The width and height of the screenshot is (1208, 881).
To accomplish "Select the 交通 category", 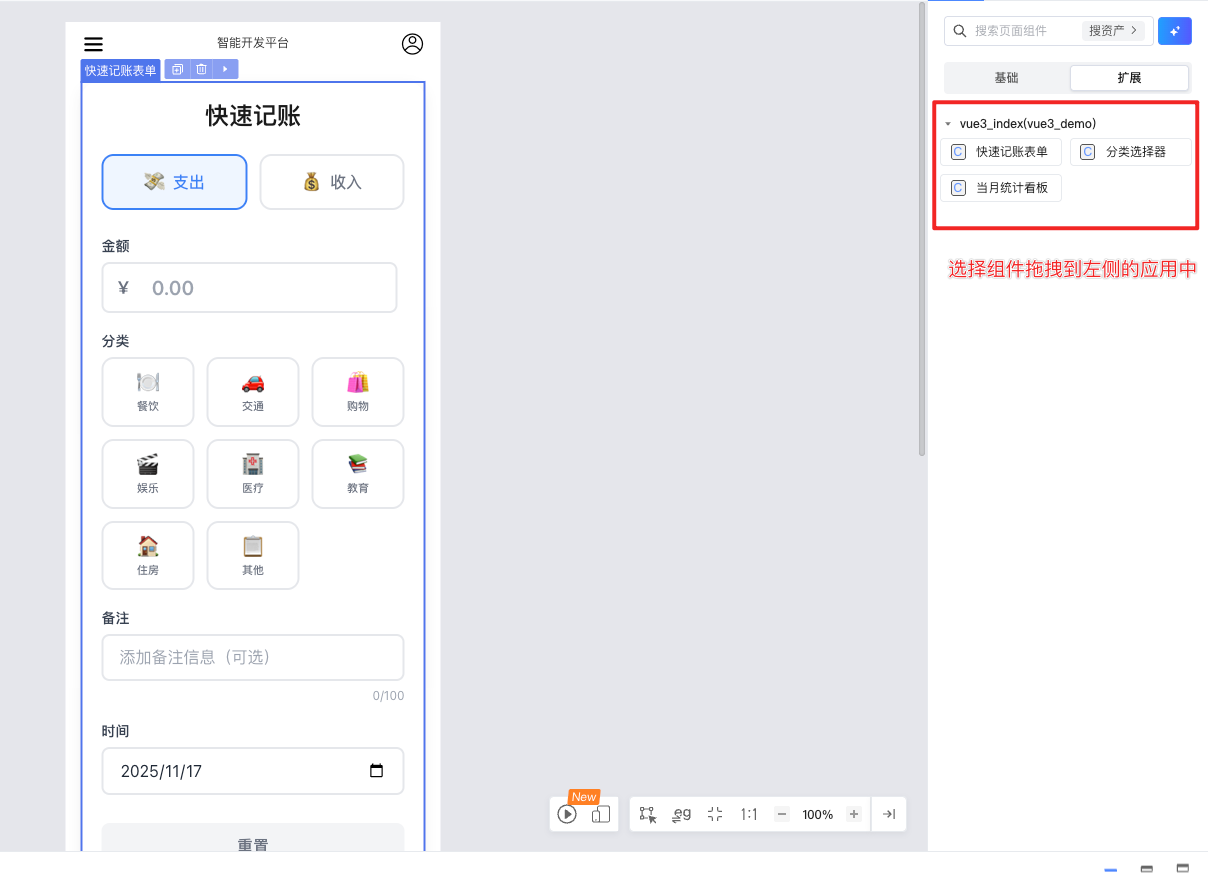I will pyautogui.click(x=253, y=391).
